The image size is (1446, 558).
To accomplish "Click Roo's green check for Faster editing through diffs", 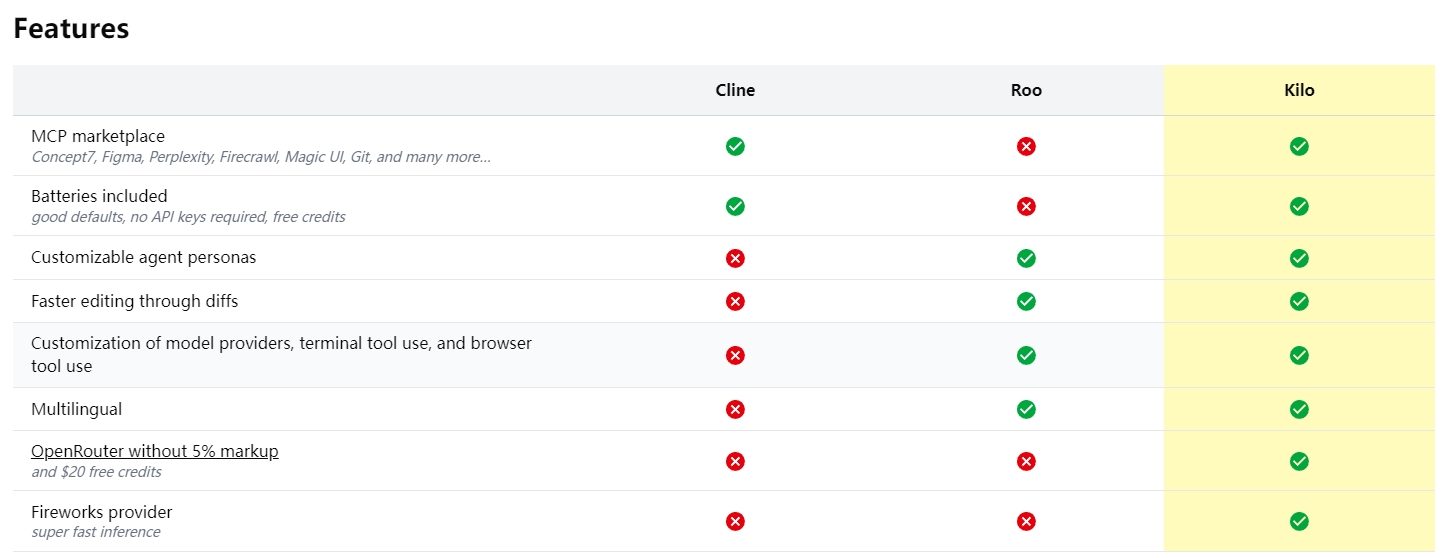I will click(x=1026, y=301).
